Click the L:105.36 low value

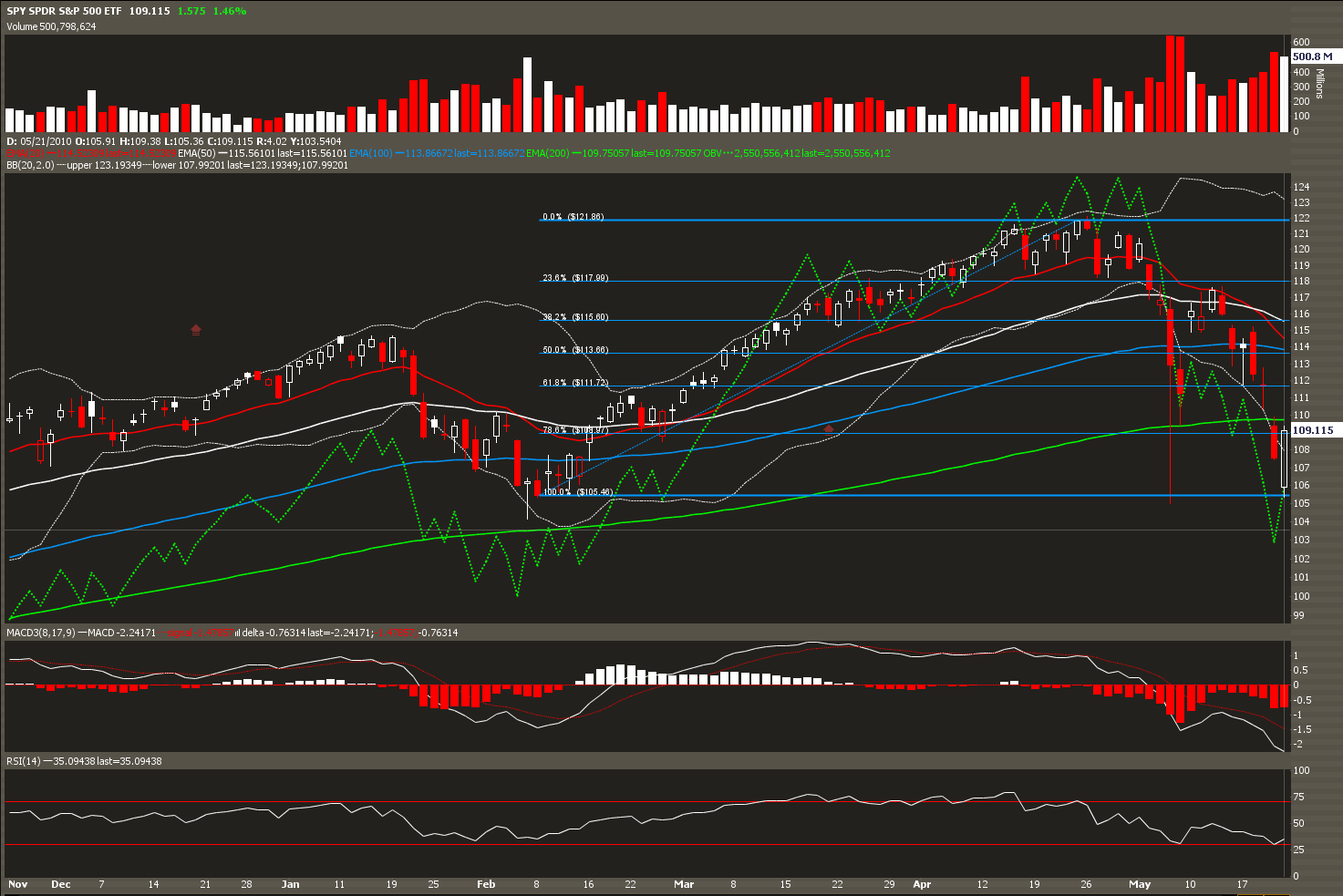point(185,141)
